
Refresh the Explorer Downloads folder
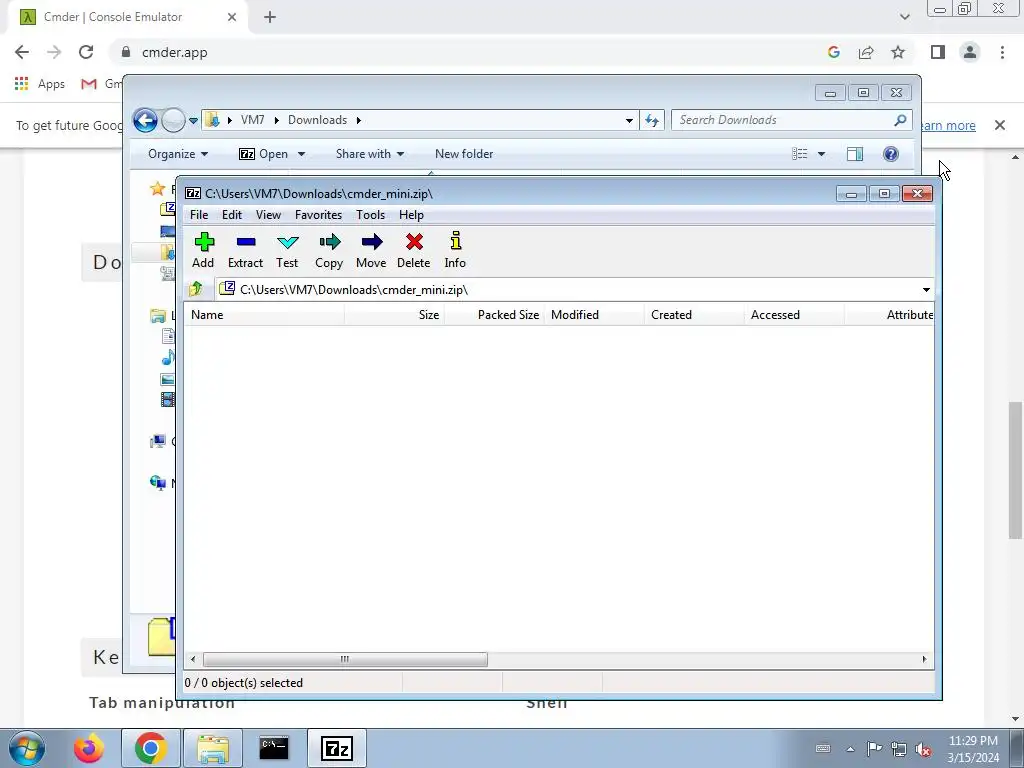tap(652, 120)
